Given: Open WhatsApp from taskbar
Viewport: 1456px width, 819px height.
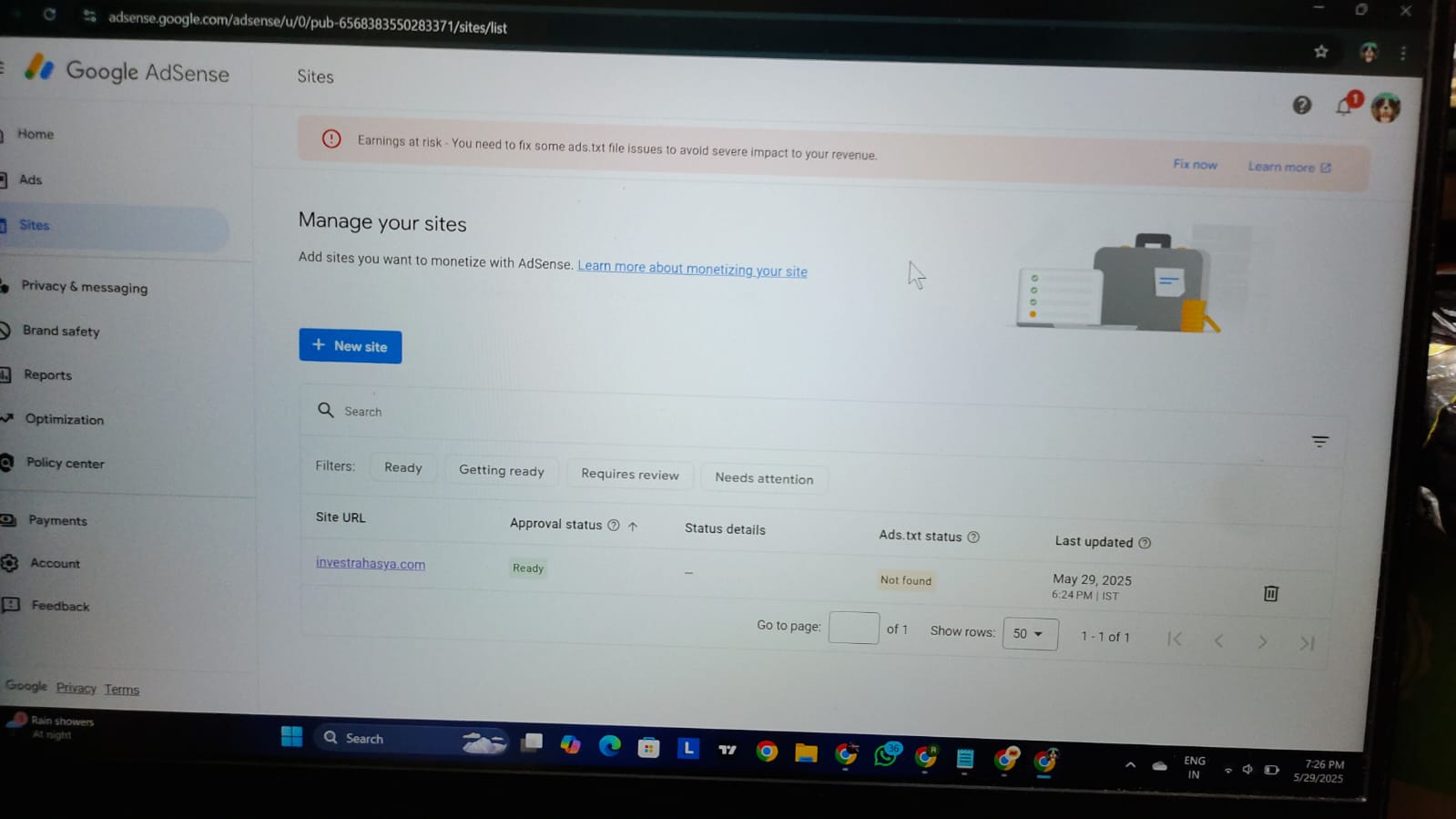Looking at the screenshot, I should point(886,755).
